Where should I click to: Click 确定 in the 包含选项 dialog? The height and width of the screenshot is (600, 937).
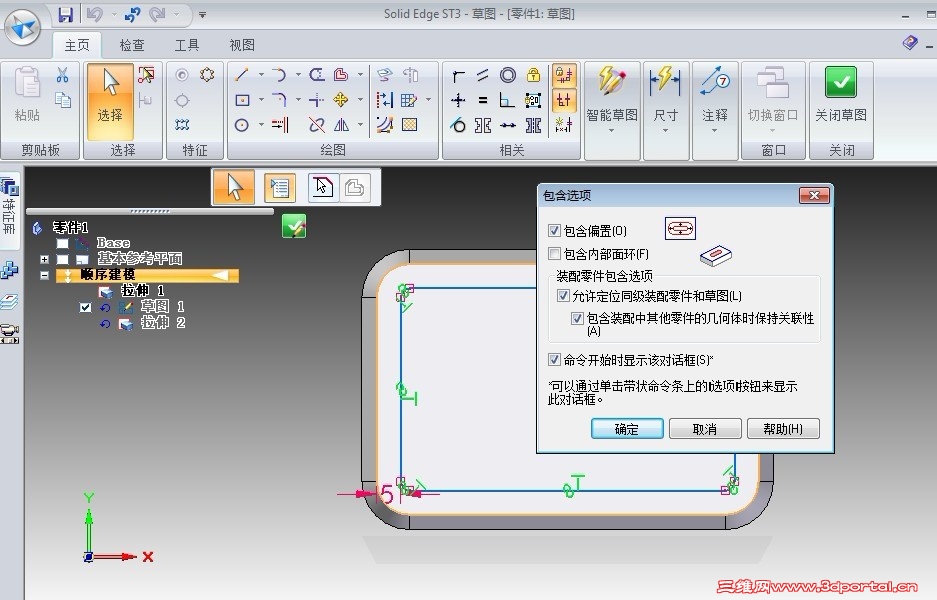click(x=627, y=428)
